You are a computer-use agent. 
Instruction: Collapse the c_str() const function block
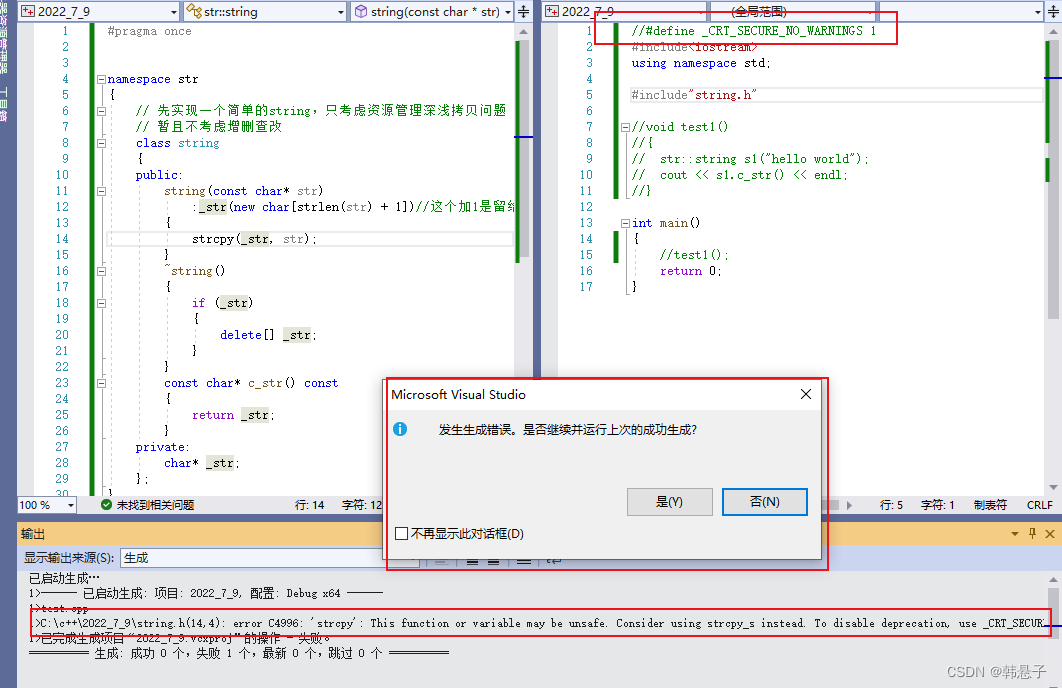point(102,383)
